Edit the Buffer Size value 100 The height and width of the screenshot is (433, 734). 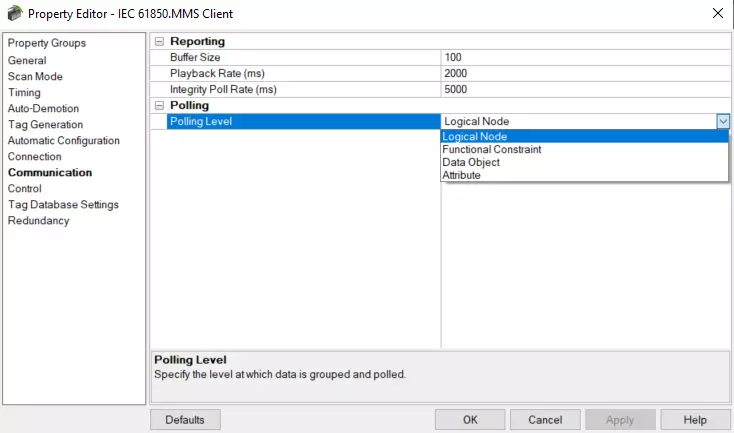[585, 57]
